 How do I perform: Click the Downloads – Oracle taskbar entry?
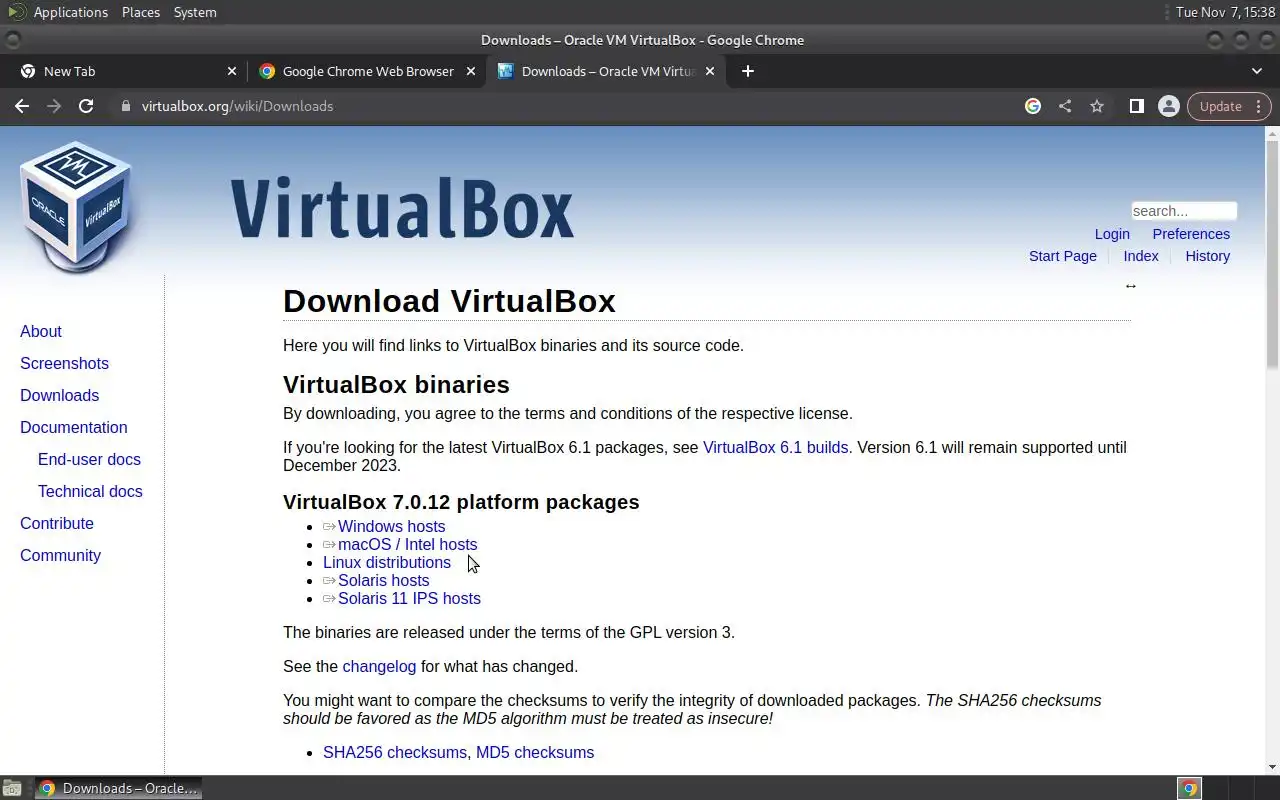118,788
